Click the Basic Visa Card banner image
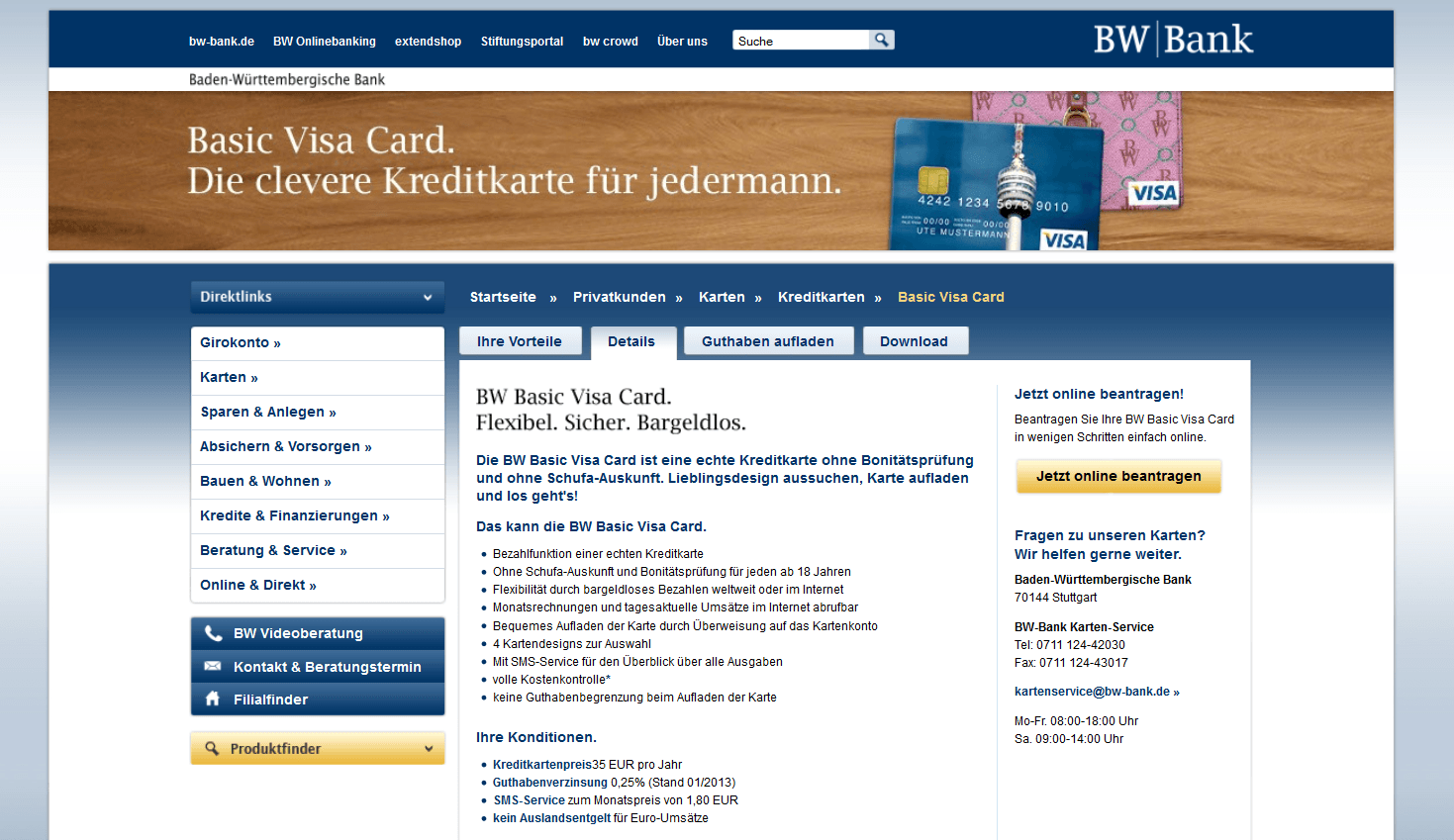 [x=721, y=170]
